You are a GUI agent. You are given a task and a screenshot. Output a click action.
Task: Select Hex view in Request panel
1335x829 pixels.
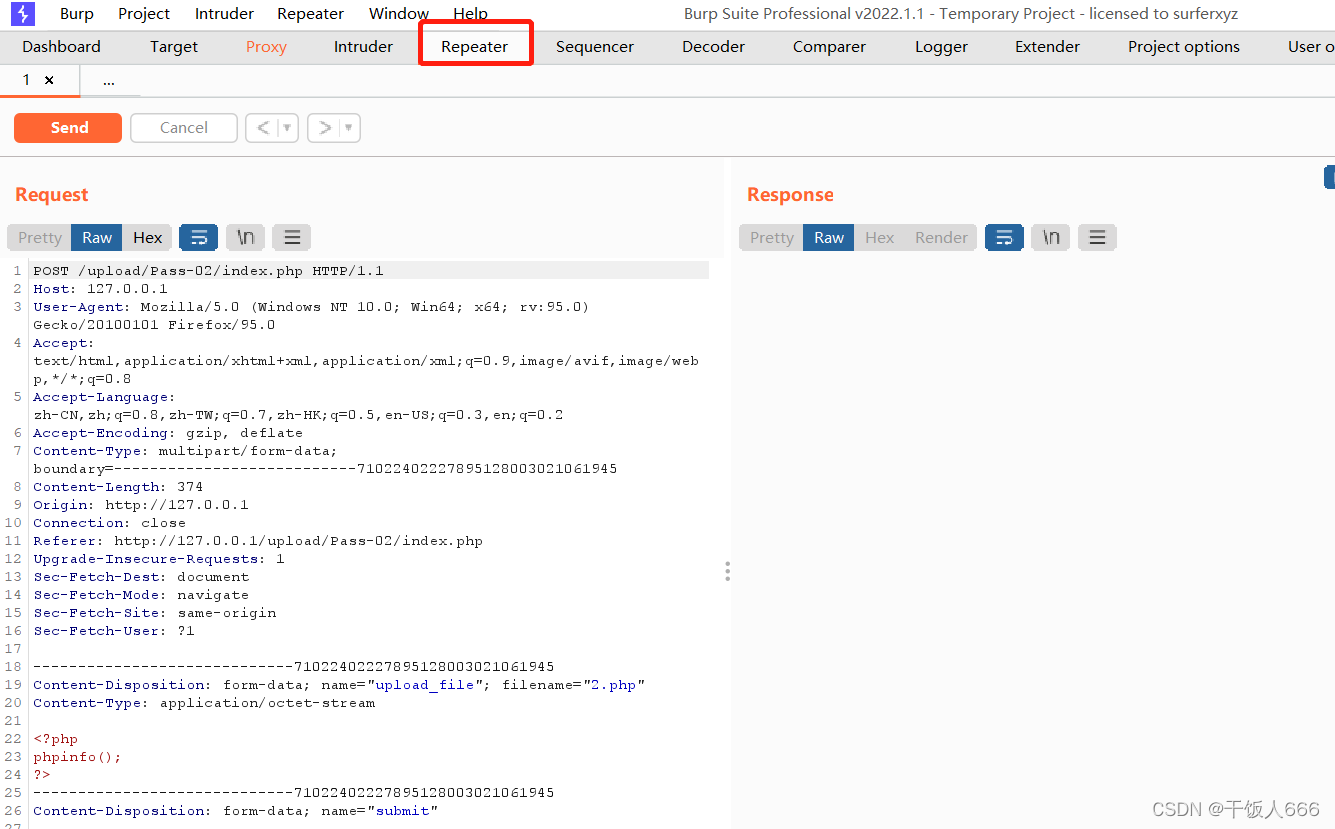pos(147,237)
